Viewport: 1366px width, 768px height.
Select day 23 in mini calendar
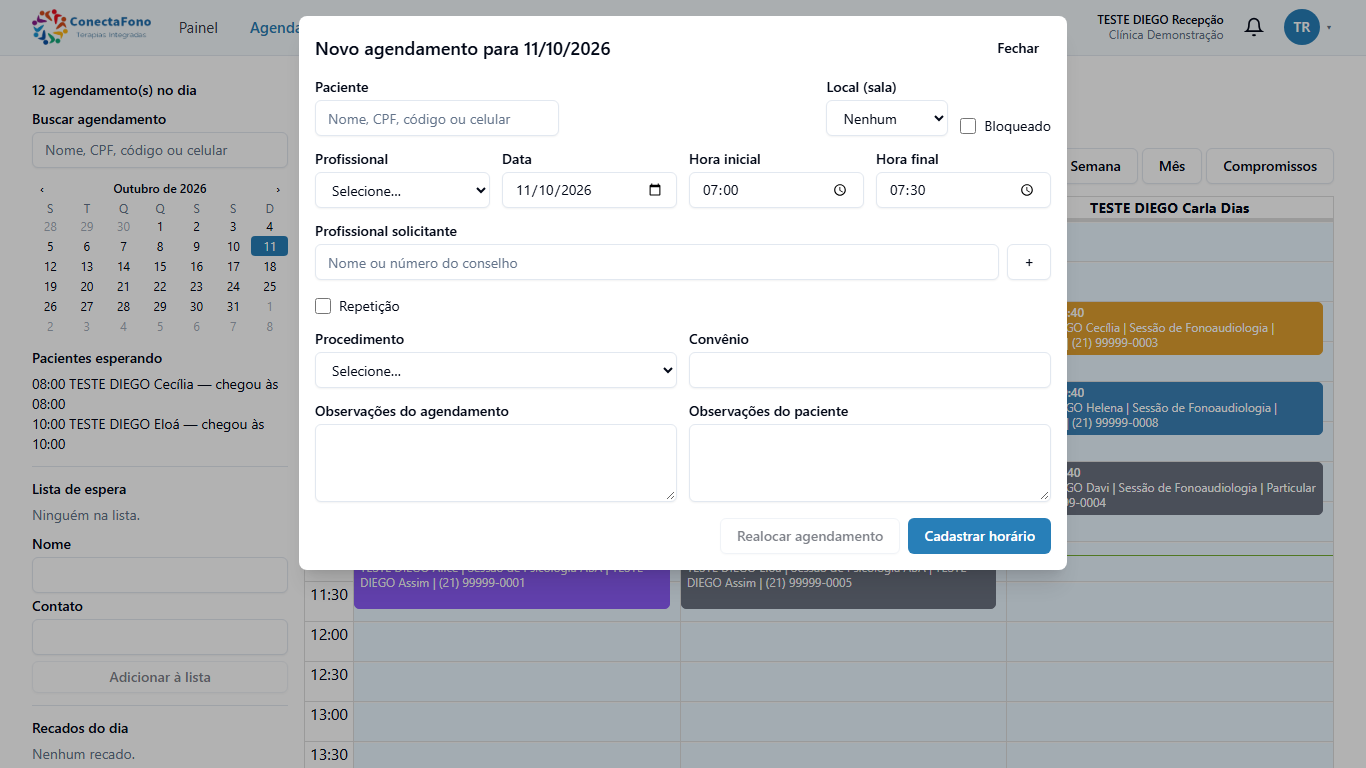pyautogui.click(x=197, y=287)
